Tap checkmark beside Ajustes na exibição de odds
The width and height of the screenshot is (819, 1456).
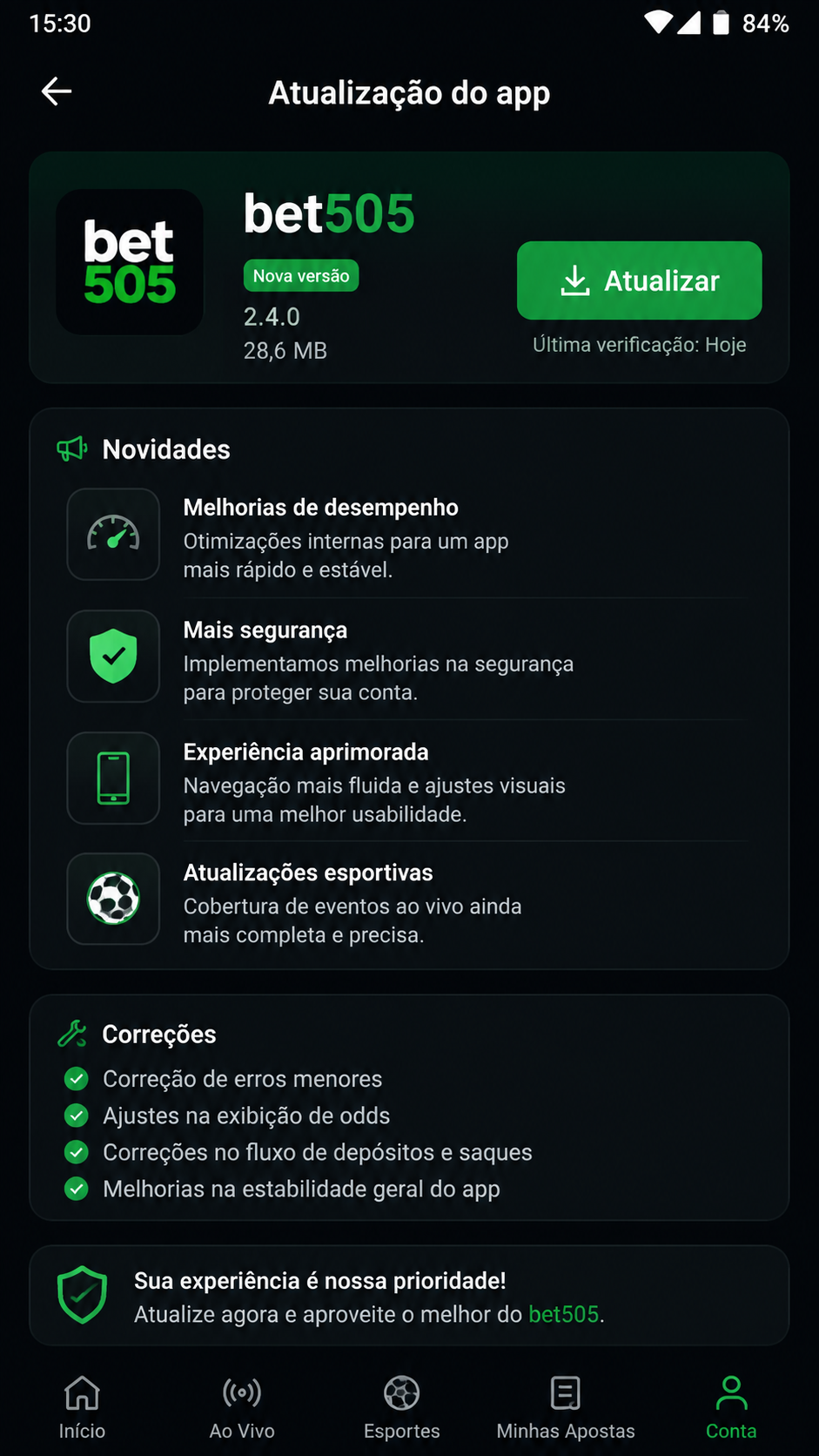tap(77, 1116)
